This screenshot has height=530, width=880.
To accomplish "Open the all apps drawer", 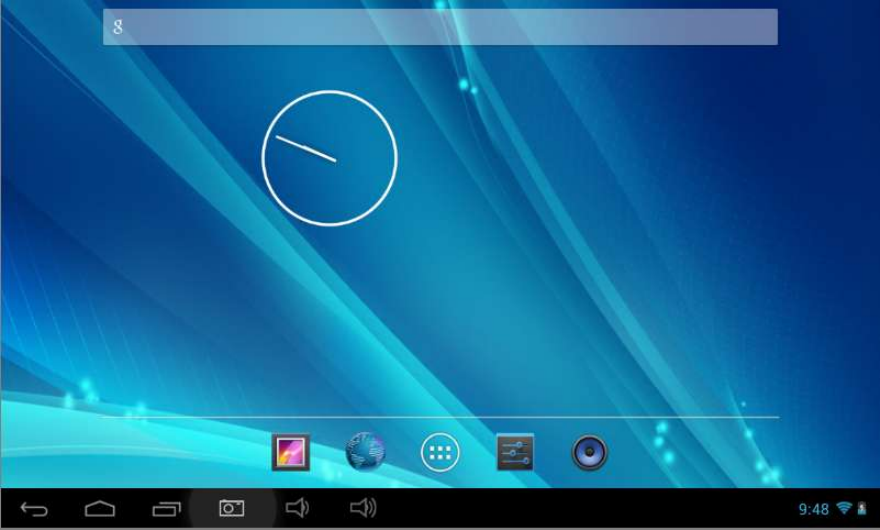I will pyautogui.click(x=440, y=452).
